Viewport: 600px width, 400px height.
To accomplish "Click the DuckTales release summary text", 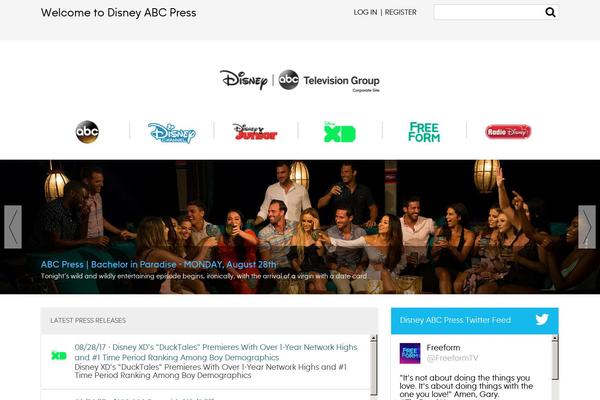I will click(x=210, y=371).
